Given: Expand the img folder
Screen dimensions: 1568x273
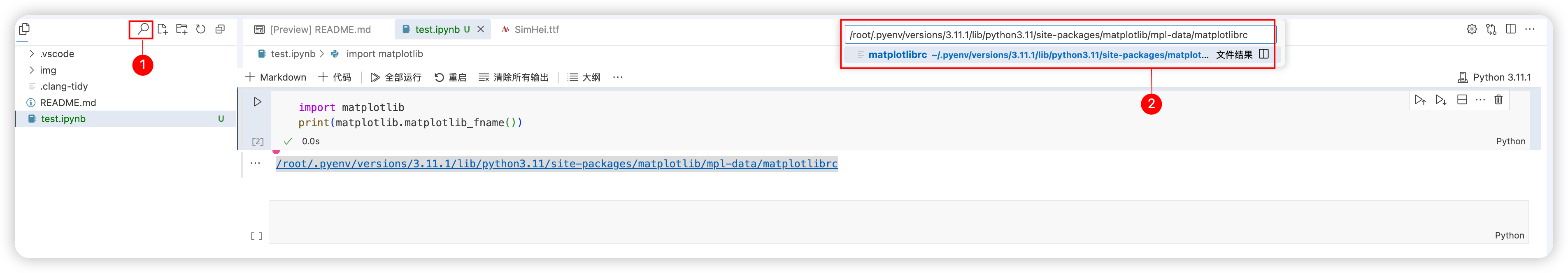Looking at the screenshot, I should 32,71.
